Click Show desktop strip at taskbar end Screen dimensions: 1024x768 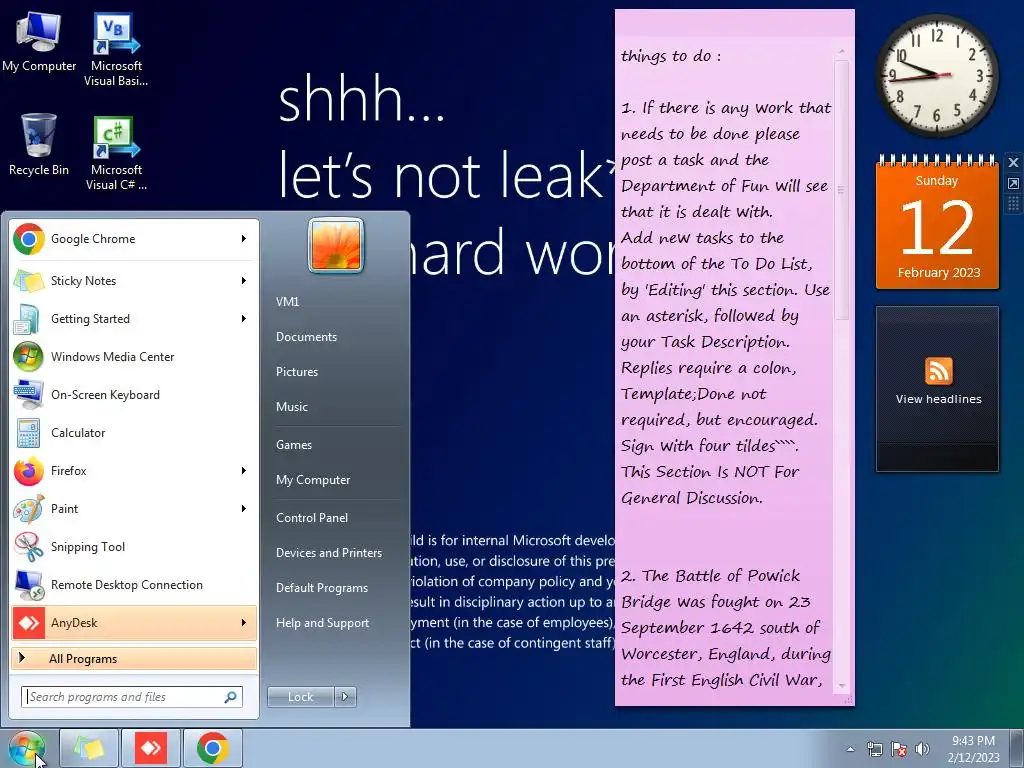(x=1018, y=748)
